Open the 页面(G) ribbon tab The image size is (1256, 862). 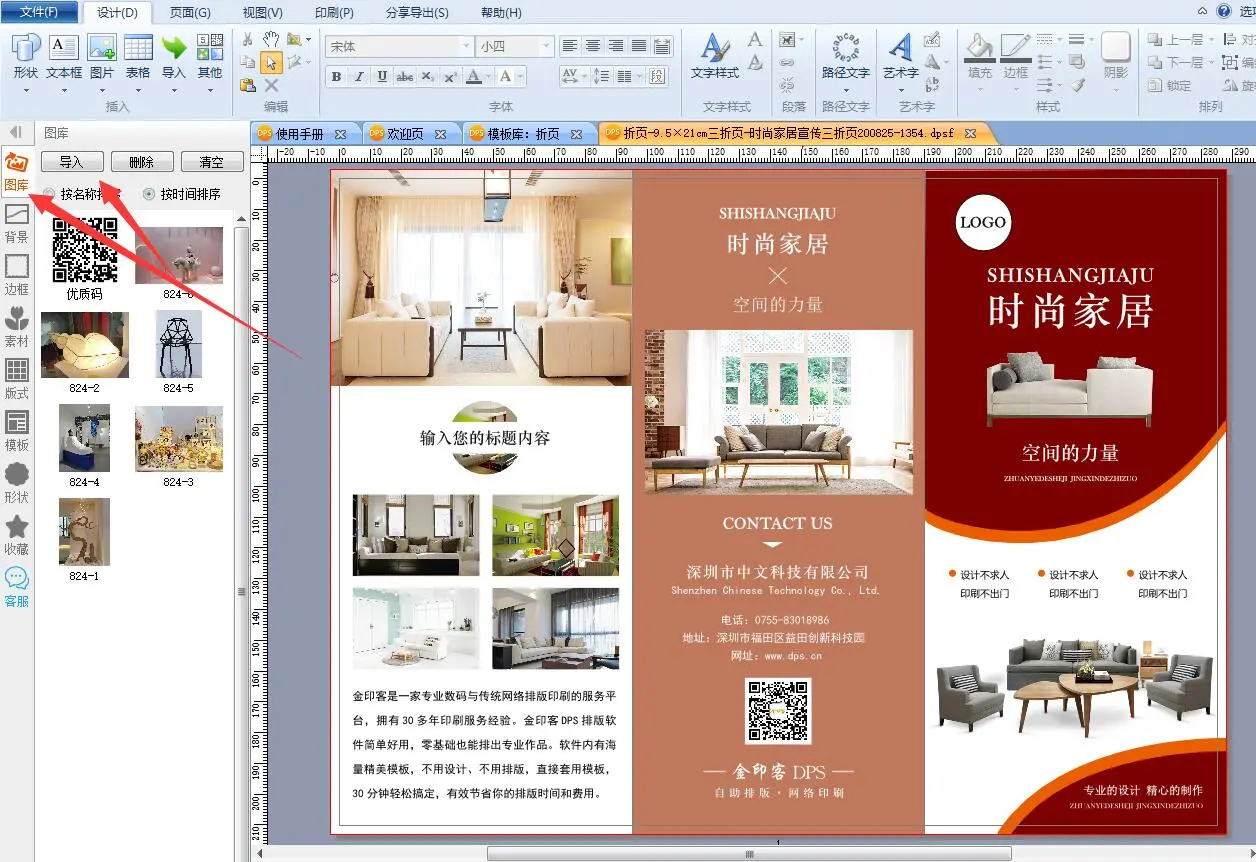click(190, 13)
